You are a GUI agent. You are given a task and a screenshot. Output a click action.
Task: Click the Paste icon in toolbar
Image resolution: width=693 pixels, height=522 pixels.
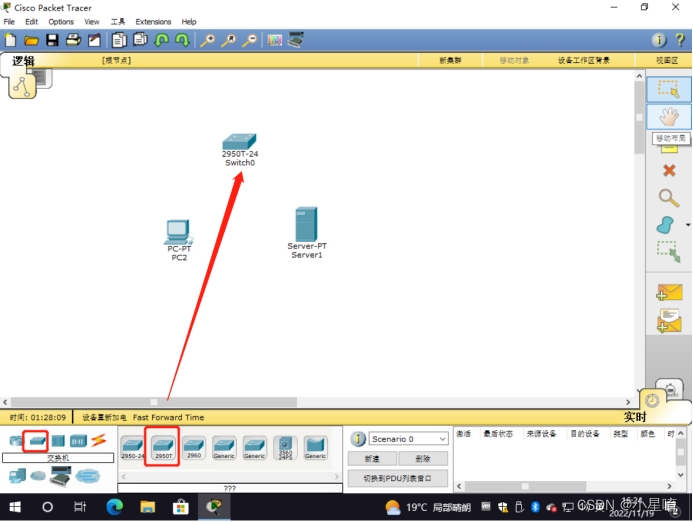(140, 40)
